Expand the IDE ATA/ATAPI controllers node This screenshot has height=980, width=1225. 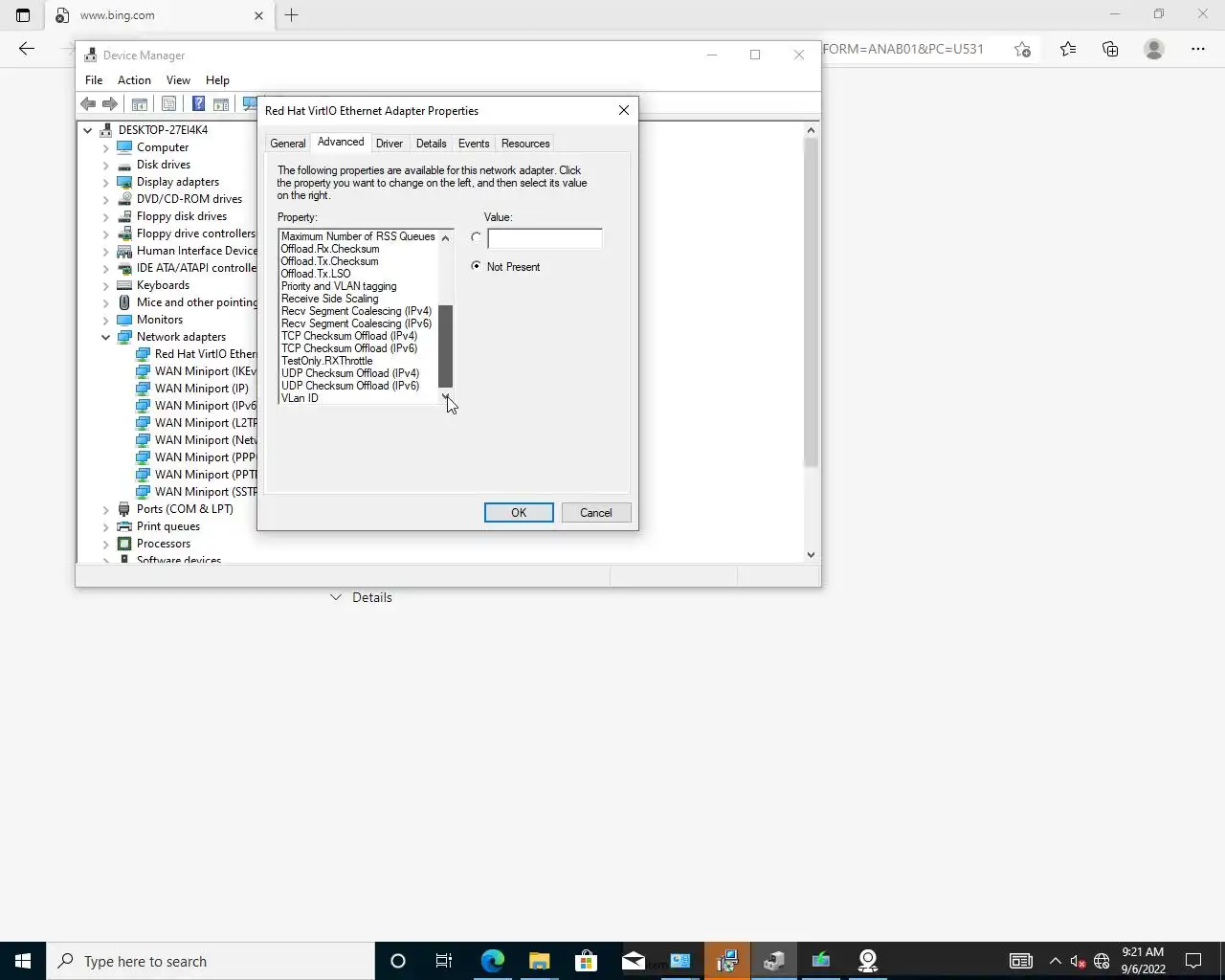click(106, 268)
